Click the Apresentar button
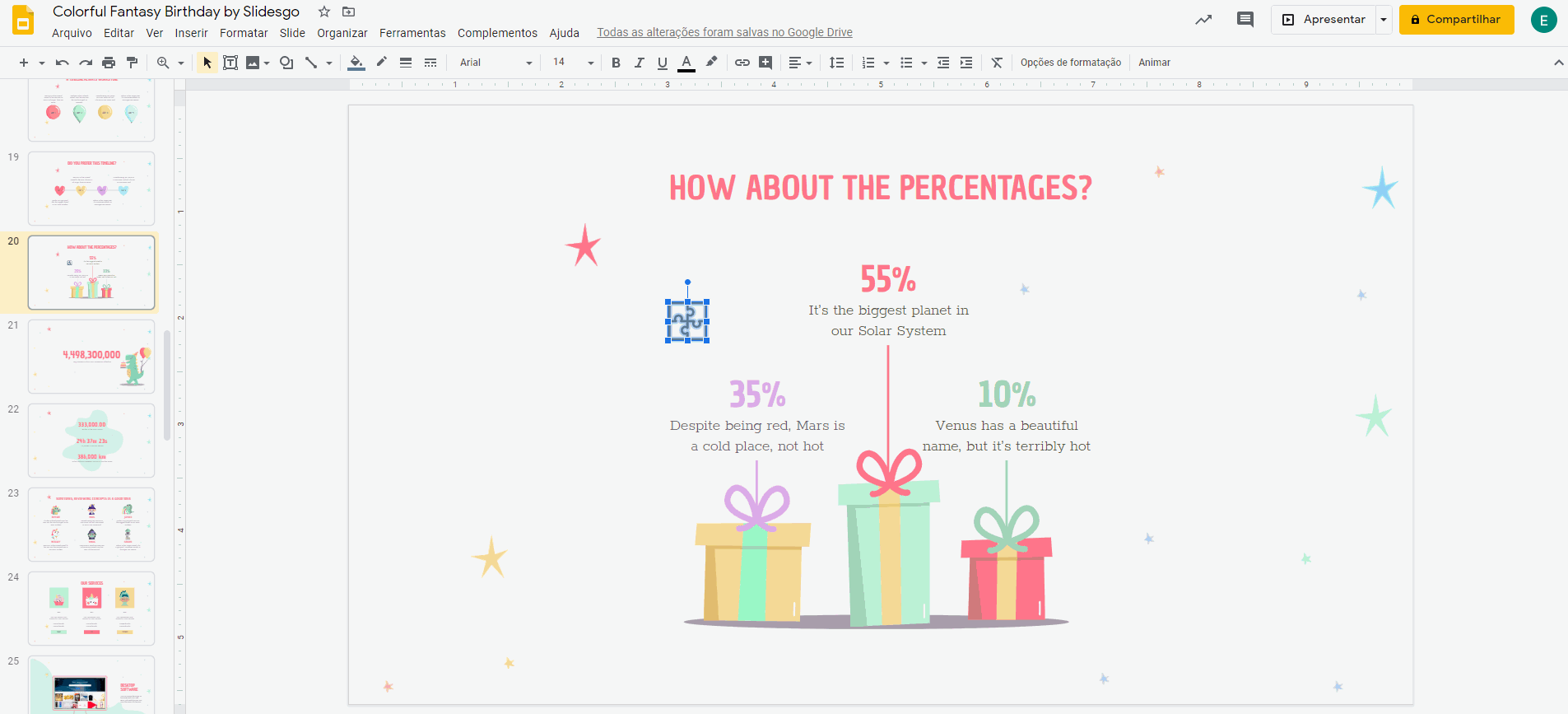 point(1324,20)
